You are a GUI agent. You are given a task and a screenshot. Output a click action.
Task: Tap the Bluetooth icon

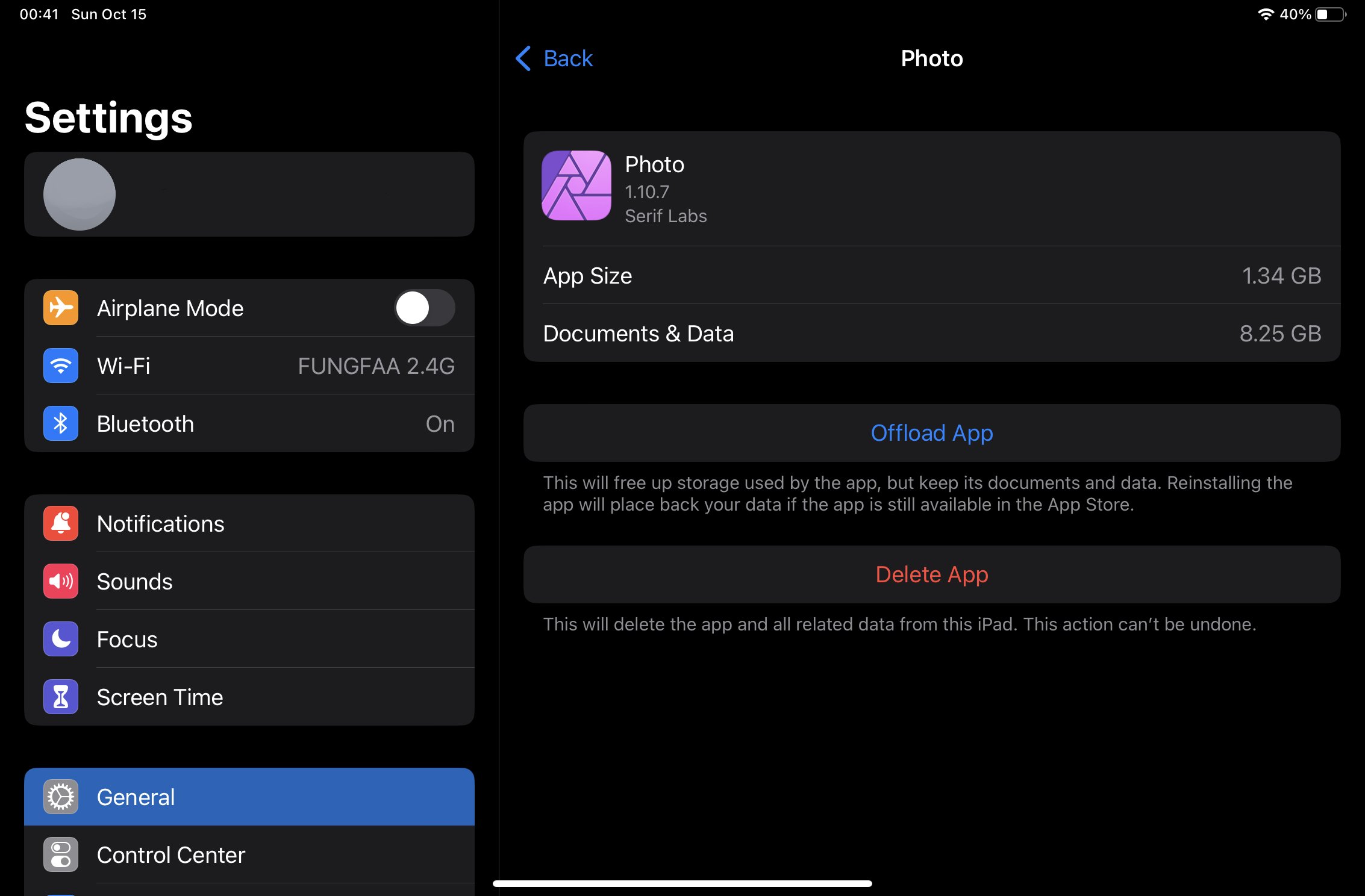pos(61,423)
